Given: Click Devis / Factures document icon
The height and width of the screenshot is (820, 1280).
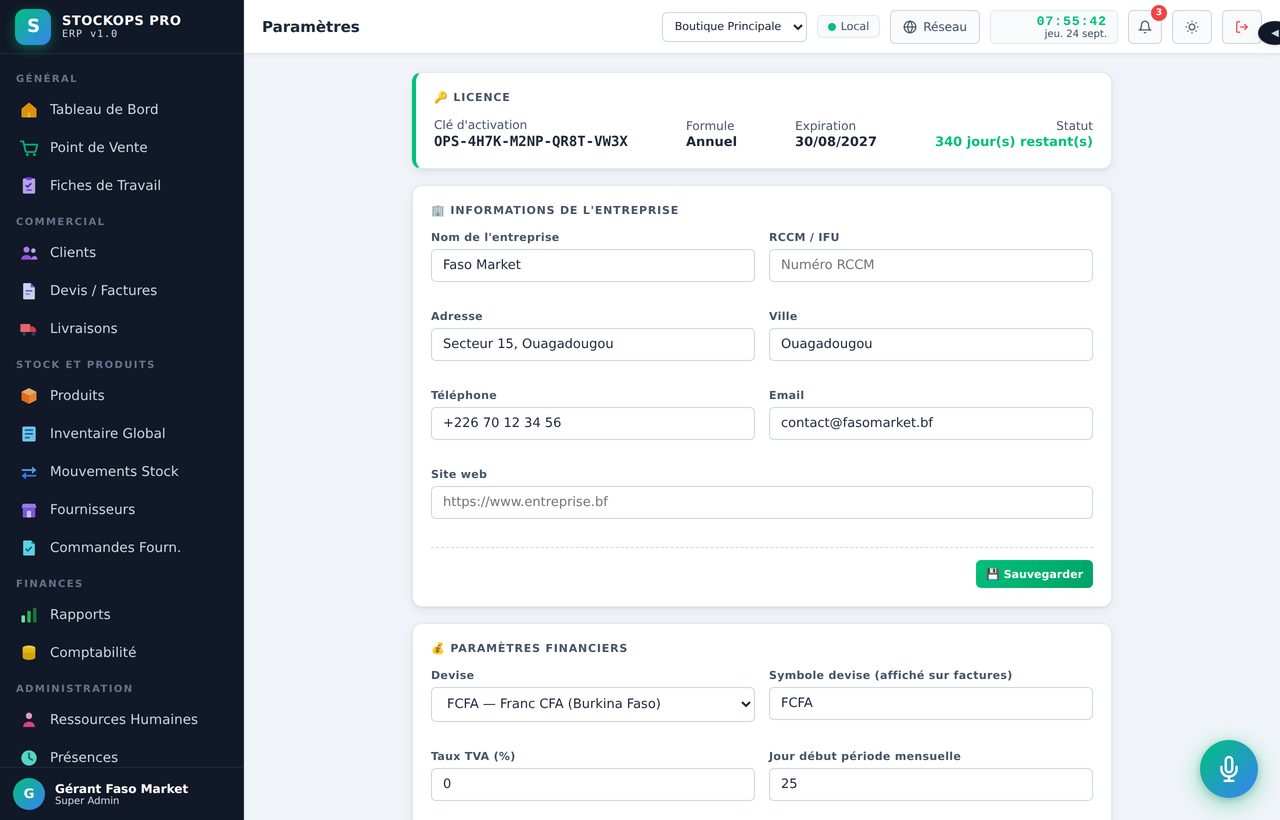Looking at the screenshot, I should coord(29,291).
